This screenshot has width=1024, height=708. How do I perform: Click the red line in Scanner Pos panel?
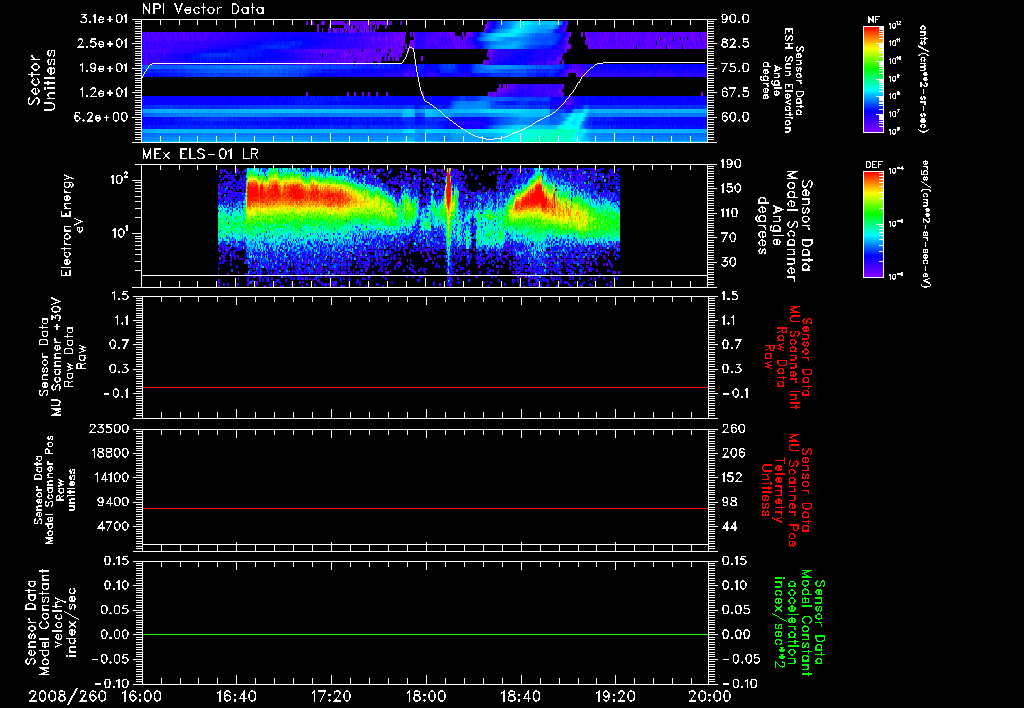point(424,509)
